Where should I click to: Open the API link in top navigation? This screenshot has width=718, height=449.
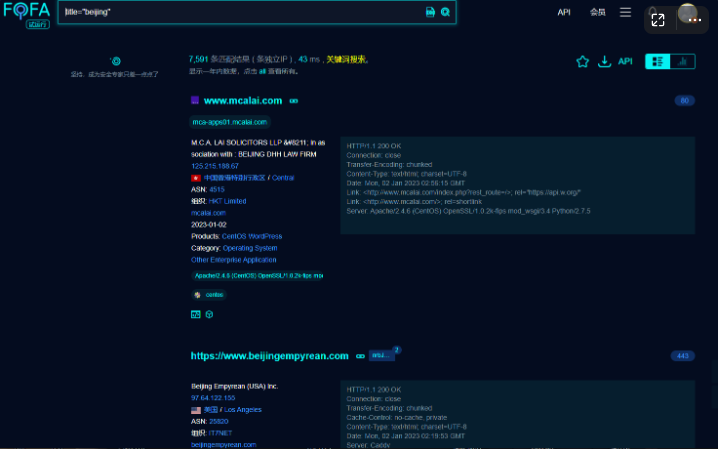point(564,12)
